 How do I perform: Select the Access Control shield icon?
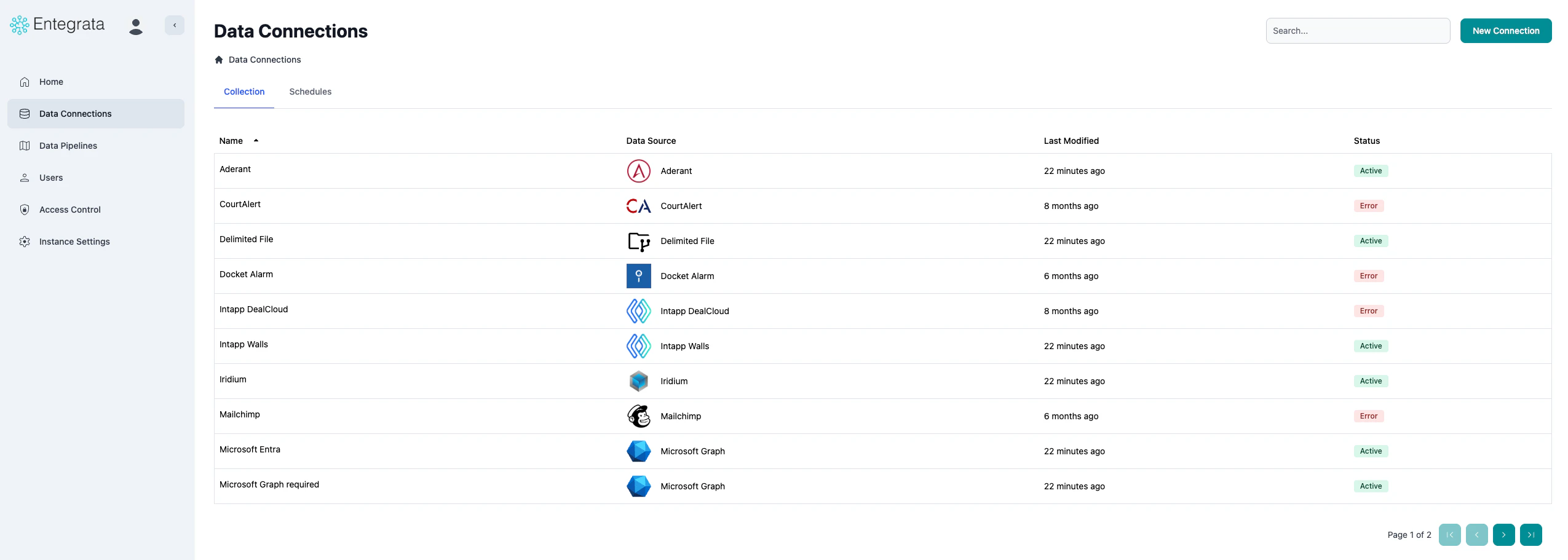pyautogui.click(x=25, y=210)
